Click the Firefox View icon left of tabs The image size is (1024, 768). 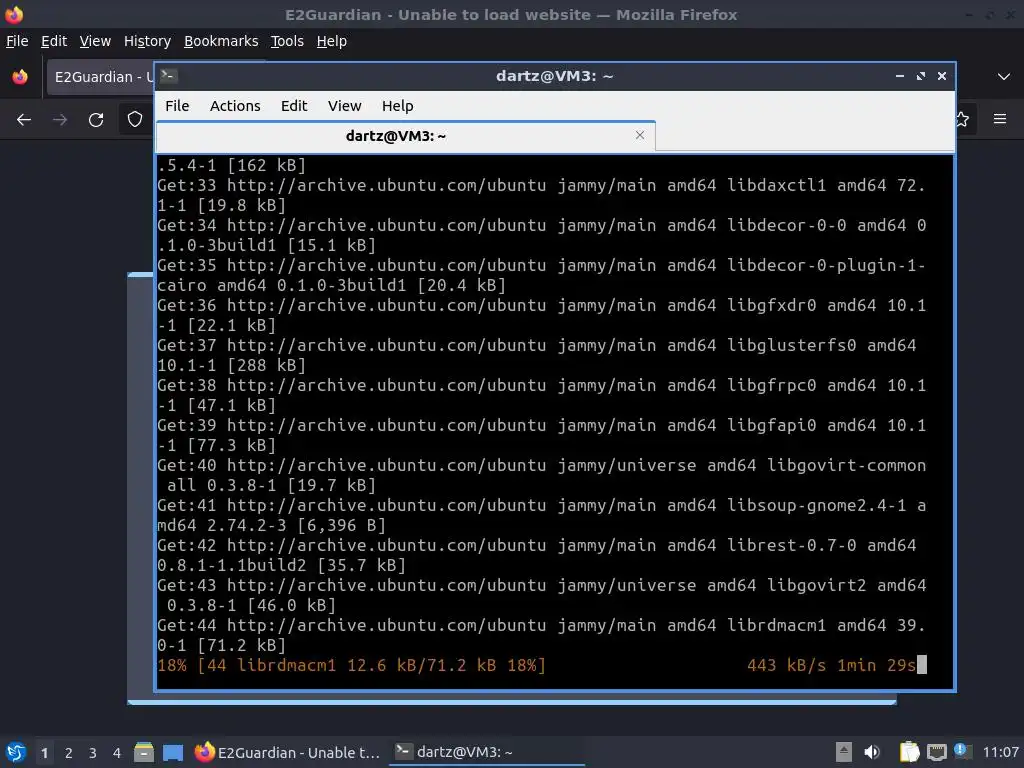pyautogui.click(x=20, y=77)
